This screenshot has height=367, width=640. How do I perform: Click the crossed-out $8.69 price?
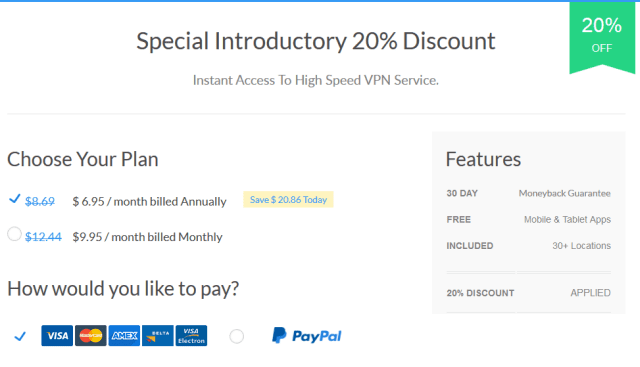40,201
